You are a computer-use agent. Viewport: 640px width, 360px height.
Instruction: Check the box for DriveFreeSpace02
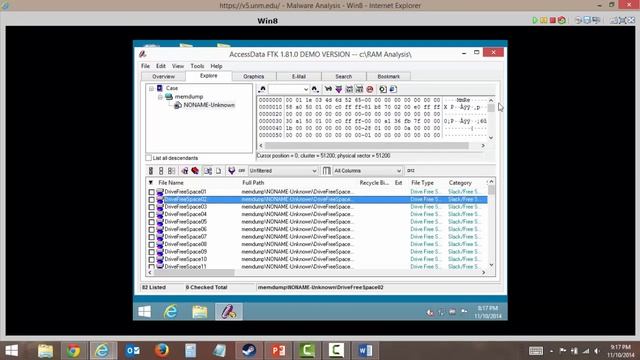click(x=151, y=200)
